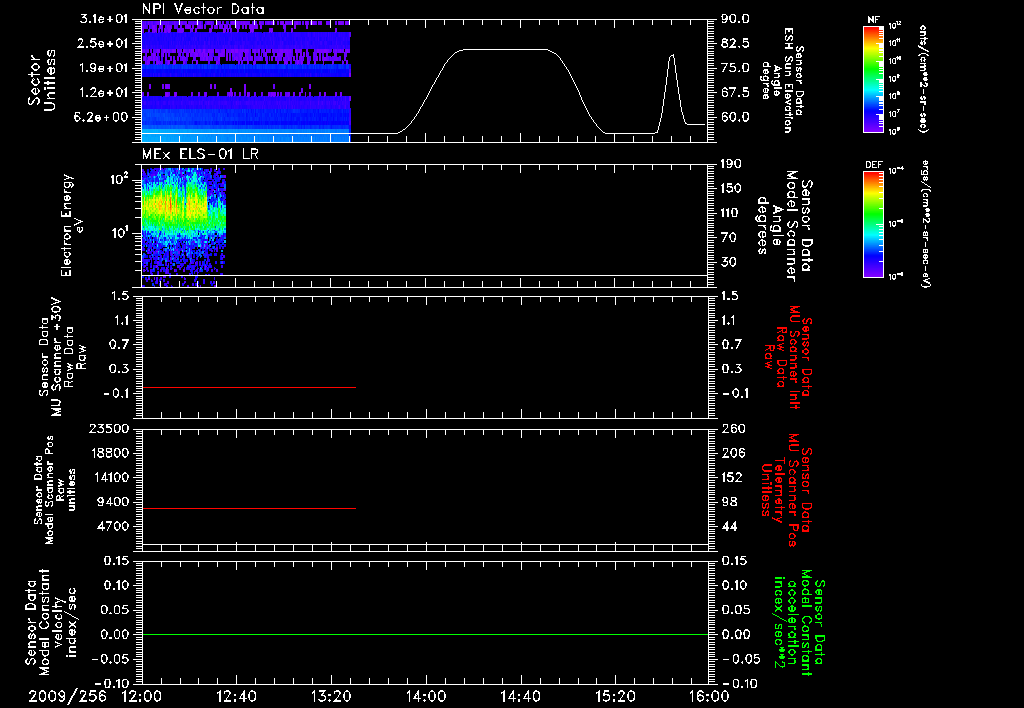
Task: Click the 14100 scanner position tick value
Action: pyautogui.click(x=109, y=477)
